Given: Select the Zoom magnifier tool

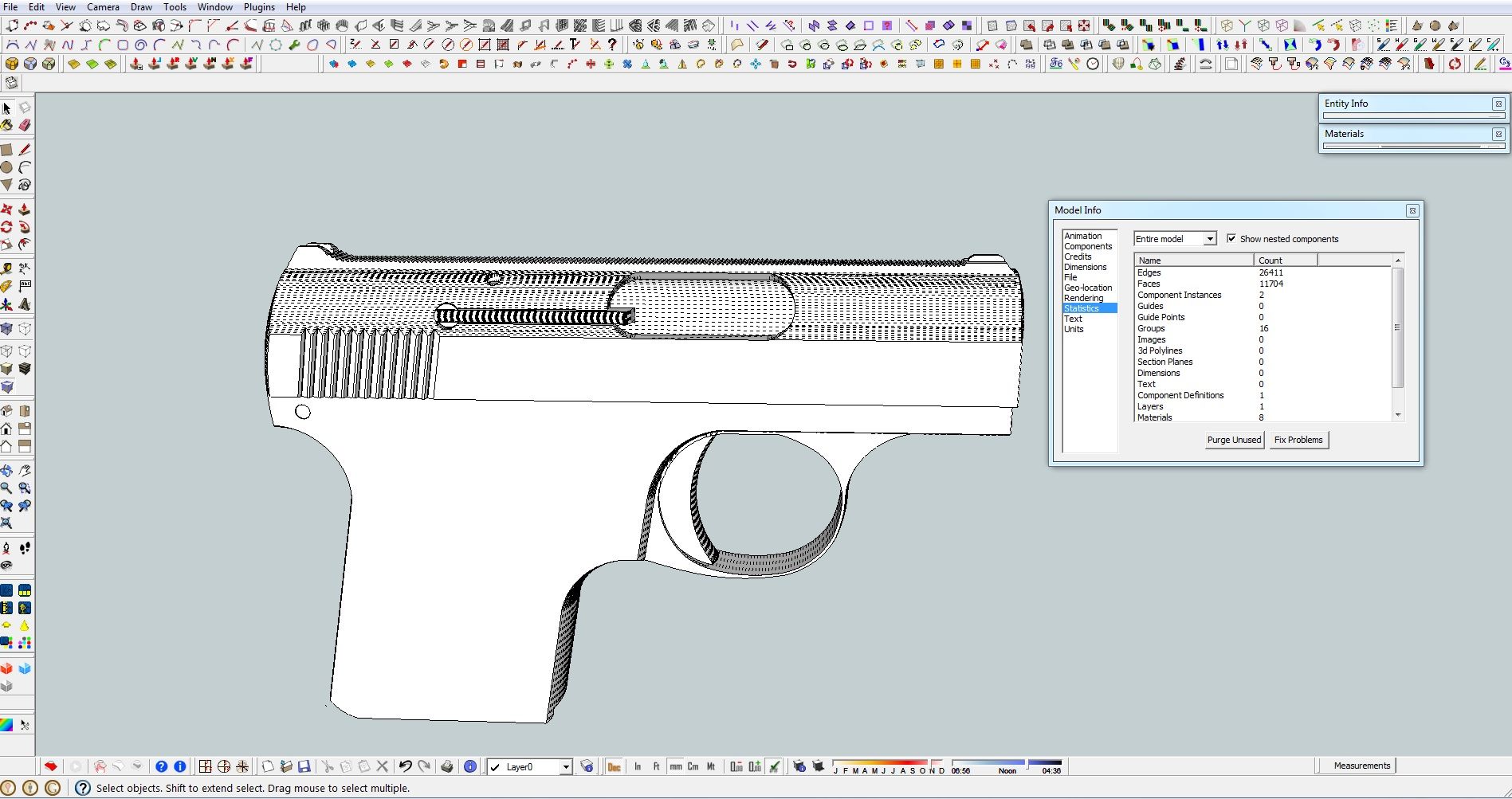Looking at the screenshot, I should click(x=7, y=488).
